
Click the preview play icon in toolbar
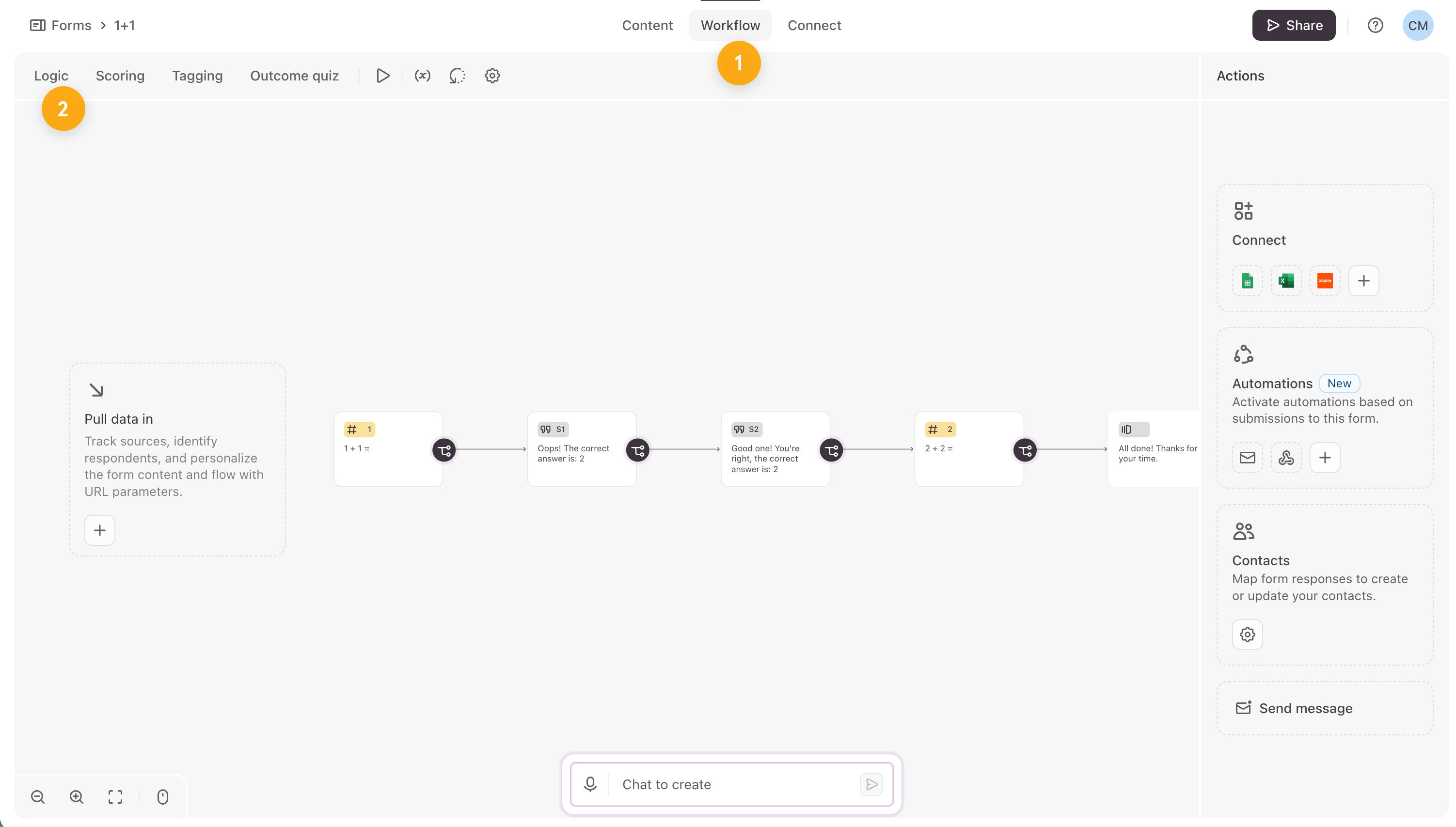pos(383,76)
